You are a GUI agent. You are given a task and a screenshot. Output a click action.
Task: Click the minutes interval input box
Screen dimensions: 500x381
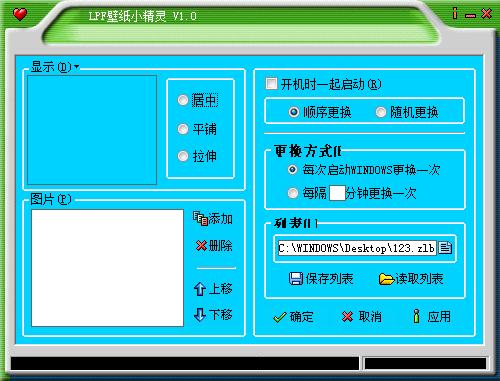[x=337, y=193]
